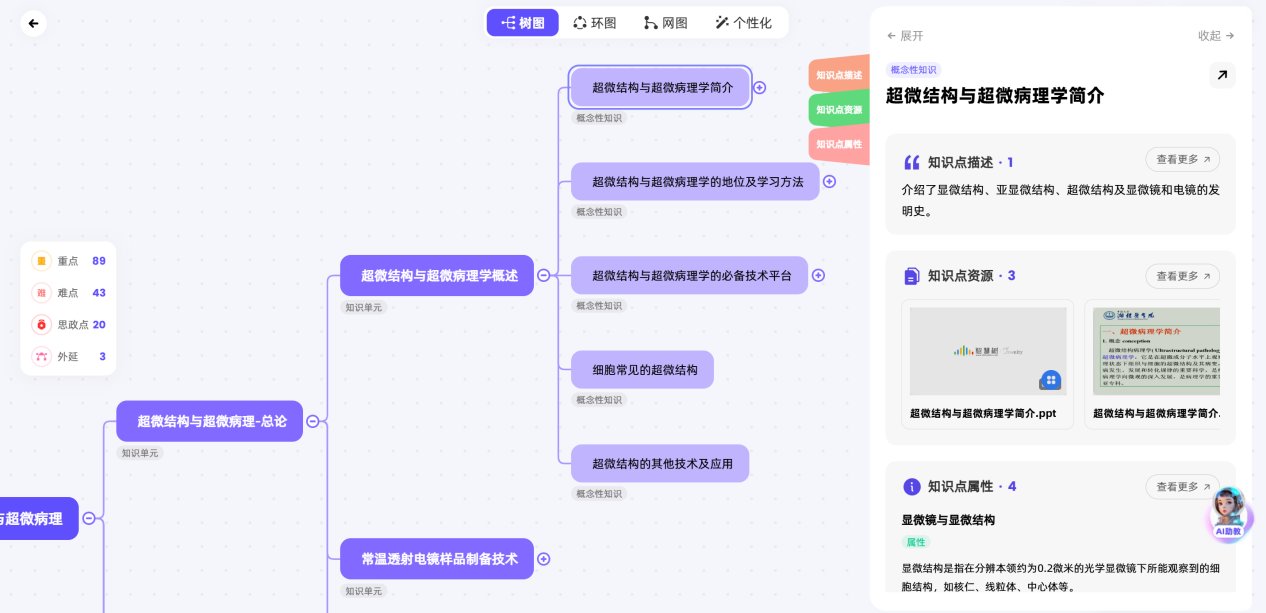This screenshot has width=1266, height=613.
Task: Click 查看更多 for 知识点描述
Action: pyautogui.click(x=1182, y=159)
